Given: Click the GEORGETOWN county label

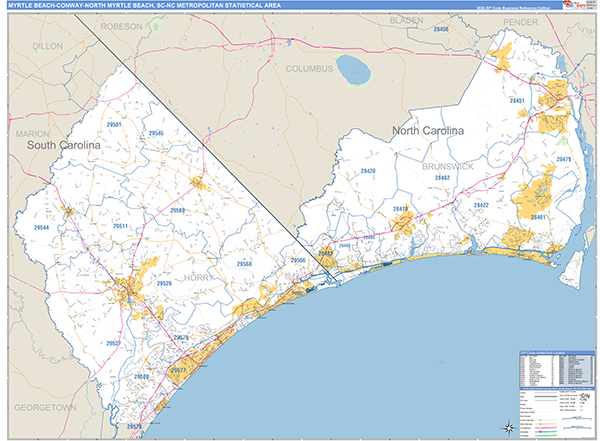Looking at the screenshot, I should pos(44,409).
